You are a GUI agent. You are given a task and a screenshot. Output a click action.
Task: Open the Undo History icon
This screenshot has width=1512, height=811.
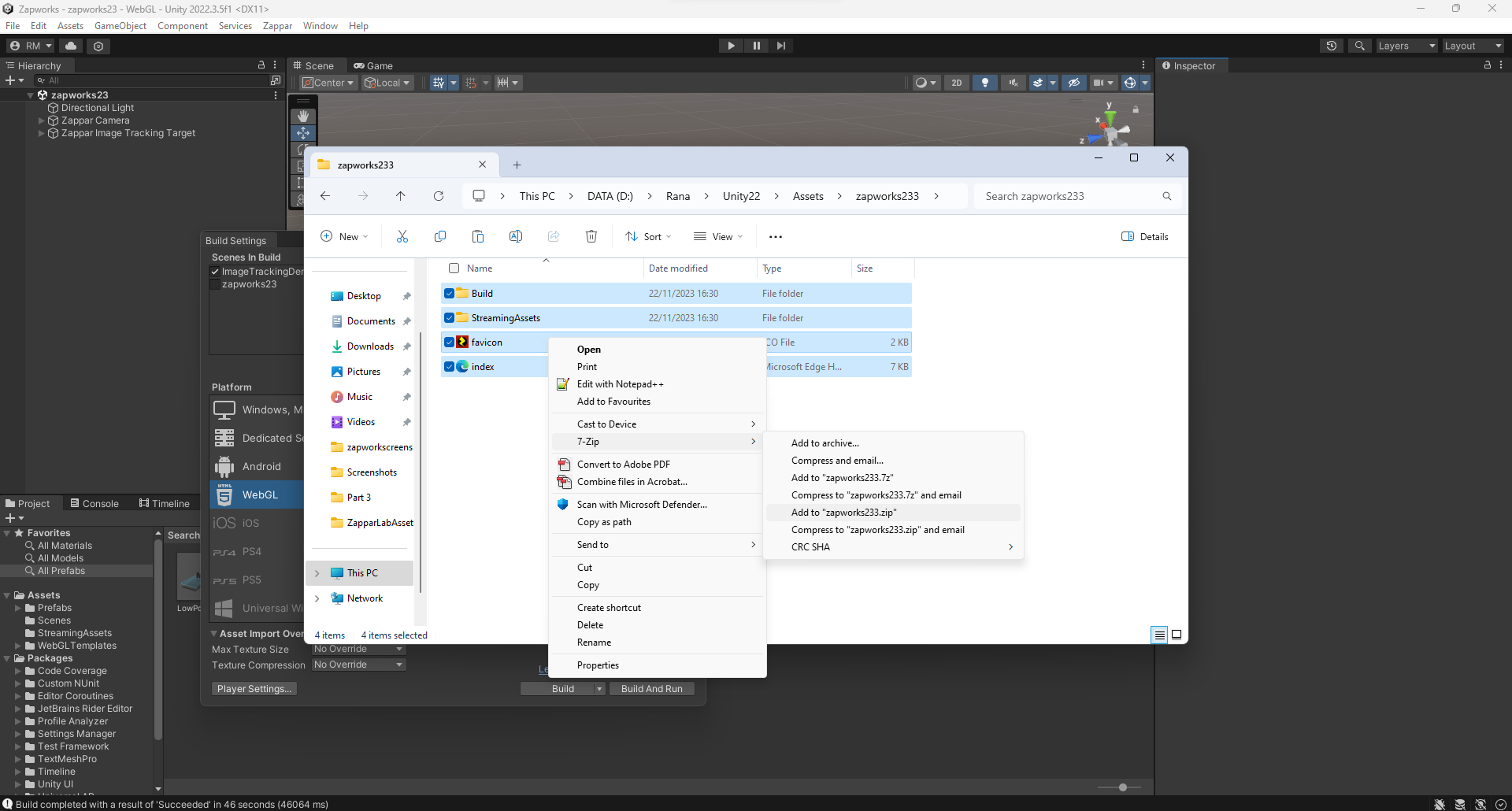click(1332, 46)
